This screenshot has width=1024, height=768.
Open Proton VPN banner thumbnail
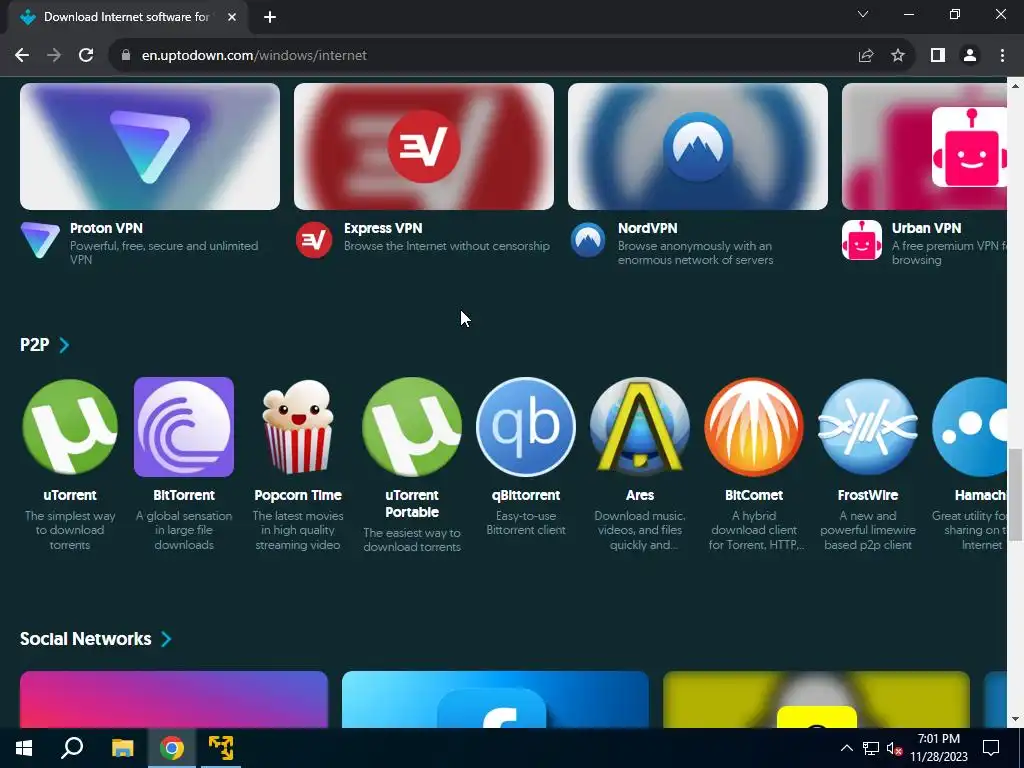pos(150,146)
